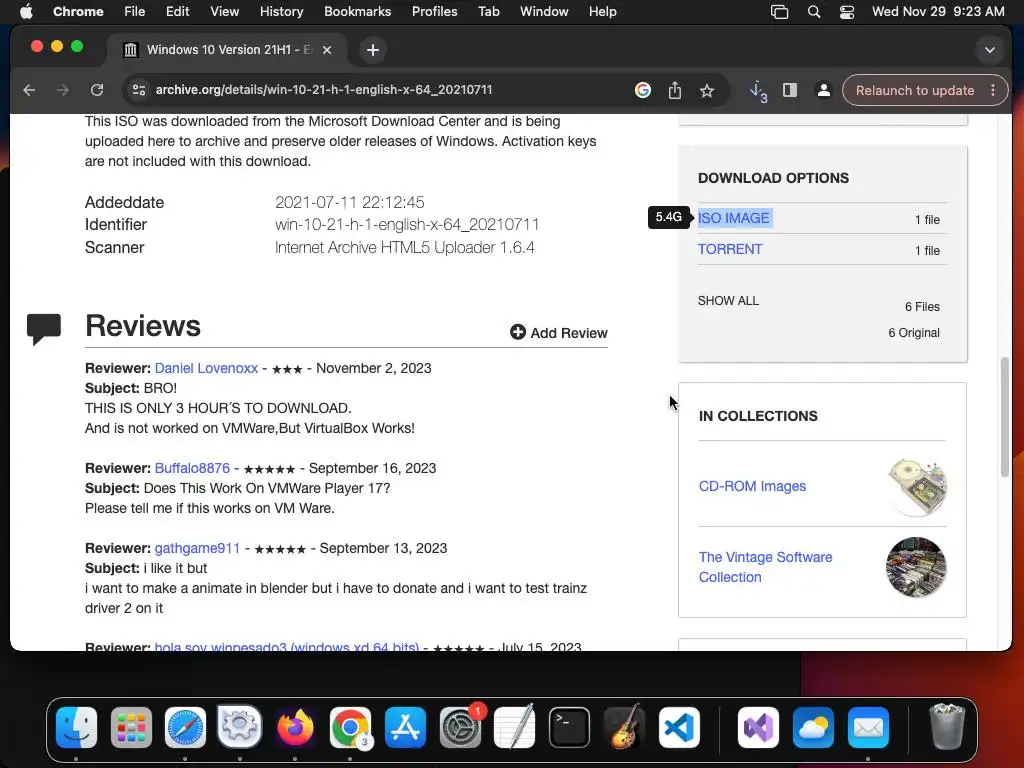1024x768 pixels.
Task: Open Firefox from the Dock
Action: click(295, 727)
